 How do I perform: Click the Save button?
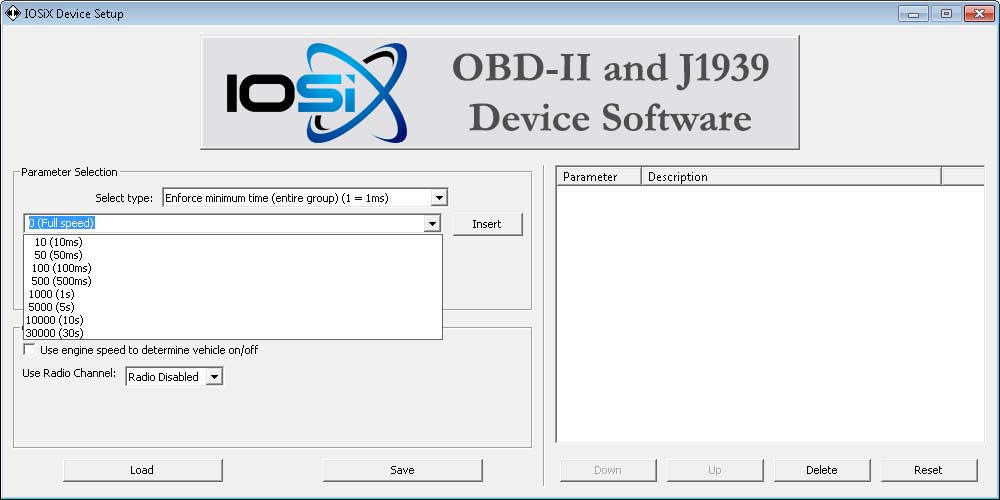coord(402,470)
